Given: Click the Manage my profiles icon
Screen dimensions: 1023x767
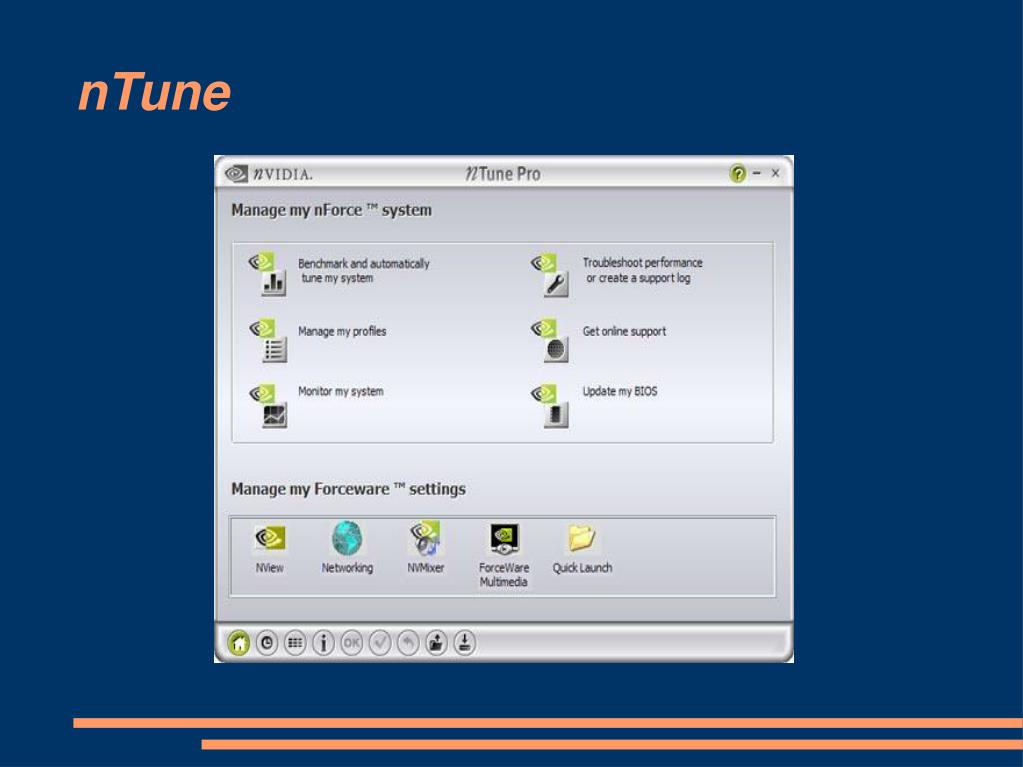Looking at the screenshot, I should pos(268,340).
